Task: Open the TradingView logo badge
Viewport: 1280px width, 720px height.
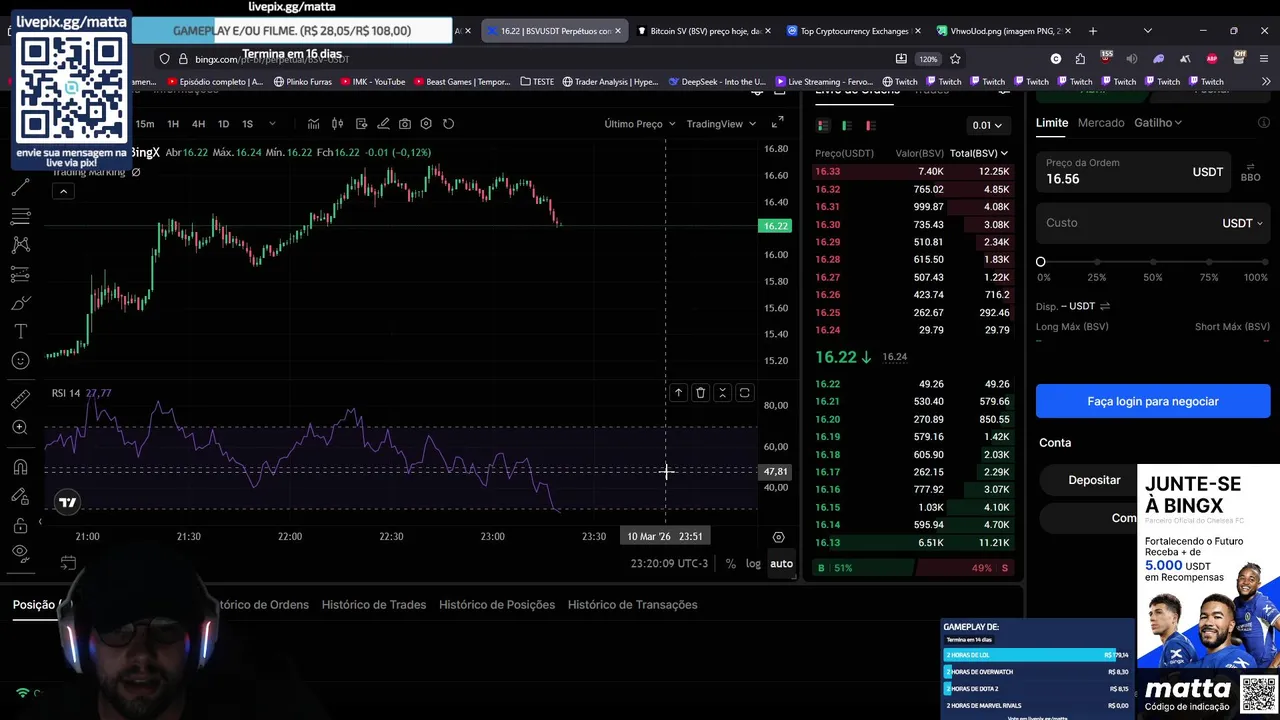Action: tap(67, 503)
